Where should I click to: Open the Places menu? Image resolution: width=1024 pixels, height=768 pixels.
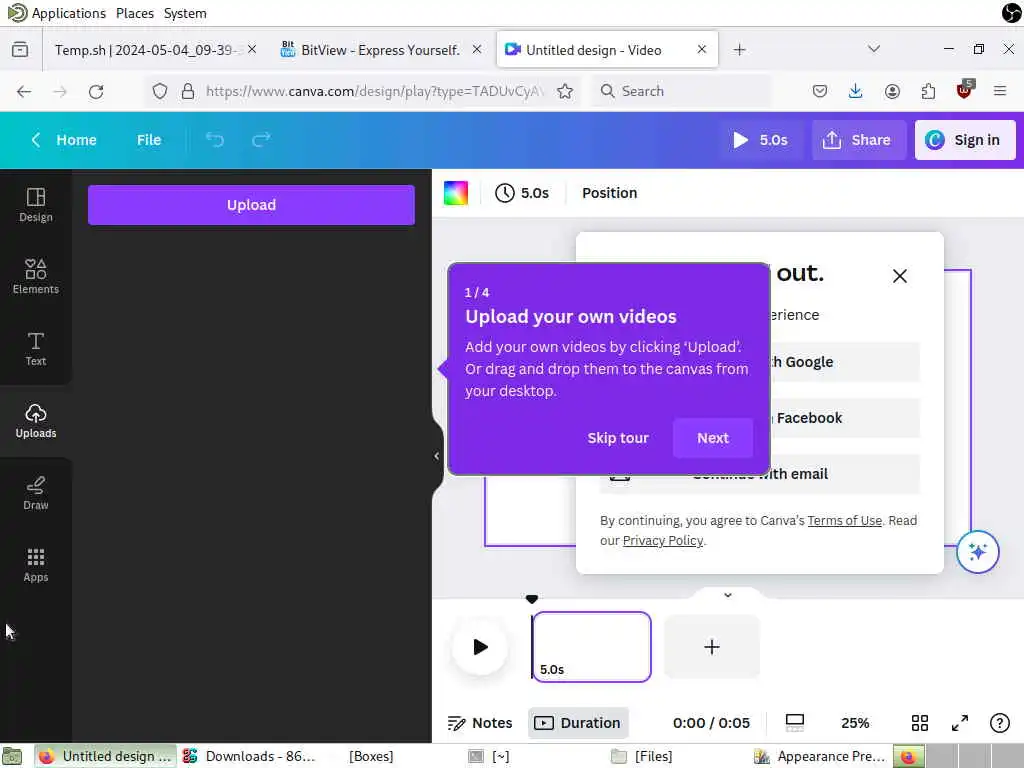(x=135, y=13)
